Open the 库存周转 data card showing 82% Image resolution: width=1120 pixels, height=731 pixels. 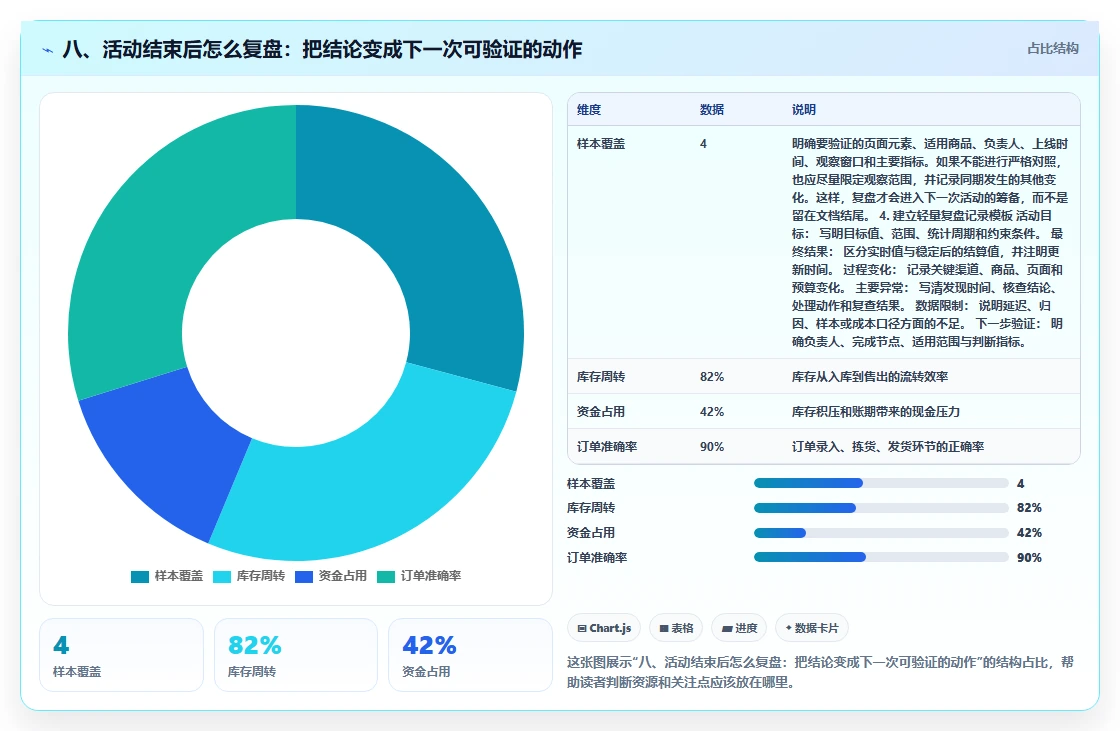296,655
